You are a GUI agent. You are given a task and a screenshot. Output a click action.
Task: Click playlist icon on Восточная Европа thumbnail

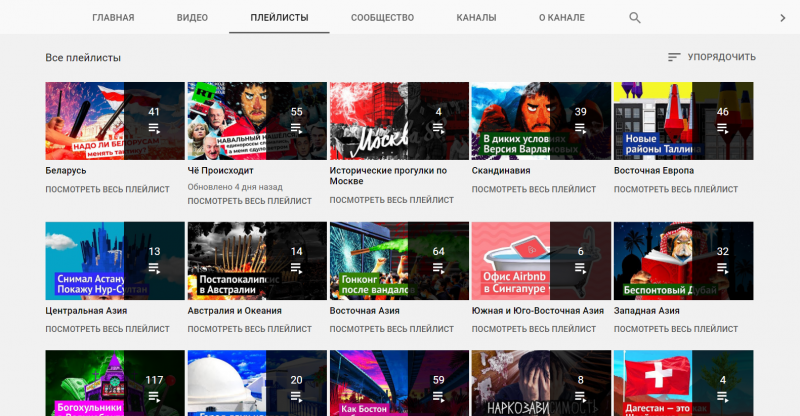click(x=722, y=129)
